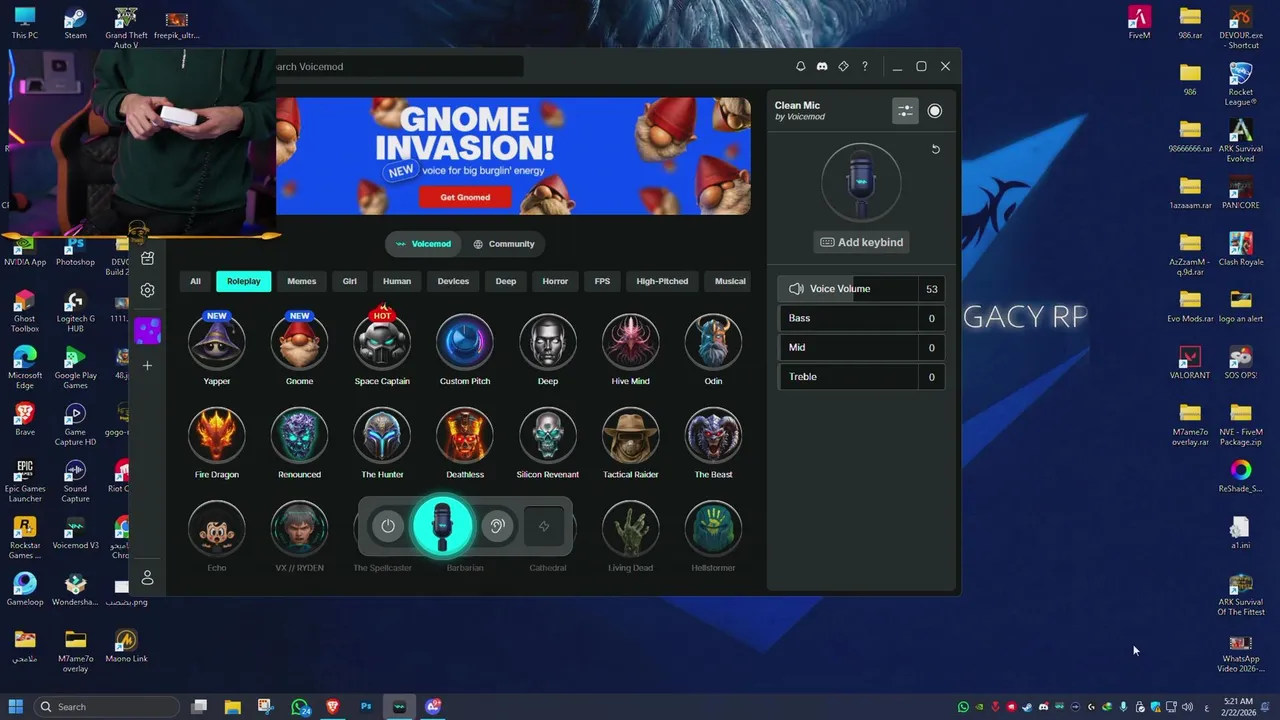Click the plus icon in the Voicemod sidebar
Image resolution: width=1280 pixels, height=720 pixels.
[147, 366]
